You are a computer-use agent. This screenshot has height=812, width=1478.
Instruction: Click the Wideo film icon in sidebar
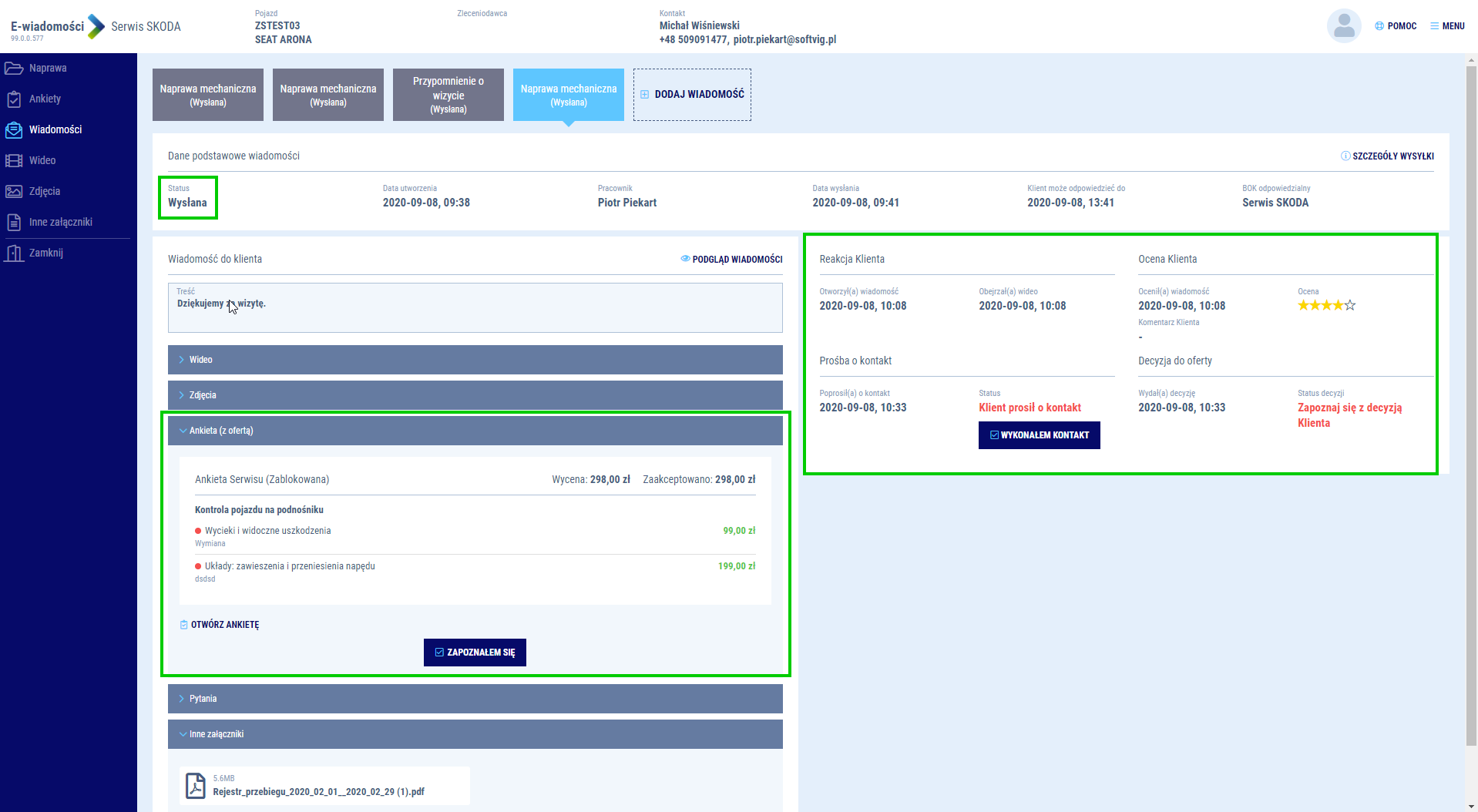point(14,161)
